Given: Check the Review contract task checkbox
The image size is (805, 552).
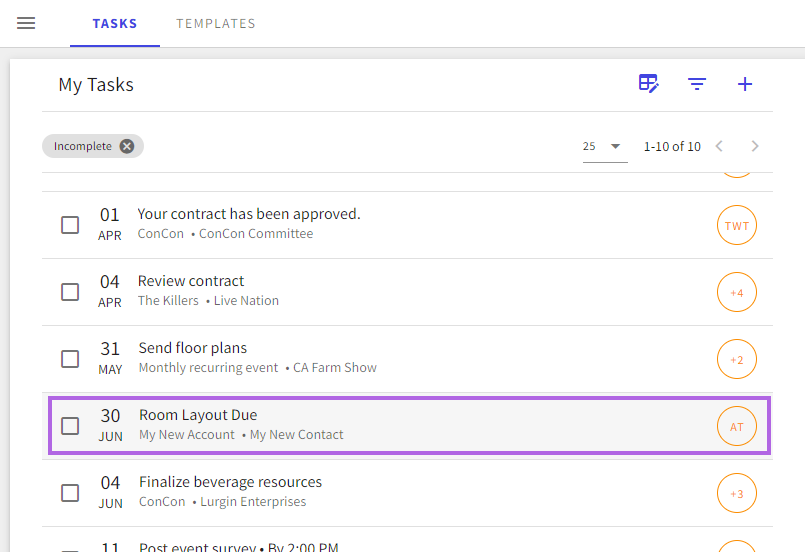Looking at the screenshot, I should (70, 292).
